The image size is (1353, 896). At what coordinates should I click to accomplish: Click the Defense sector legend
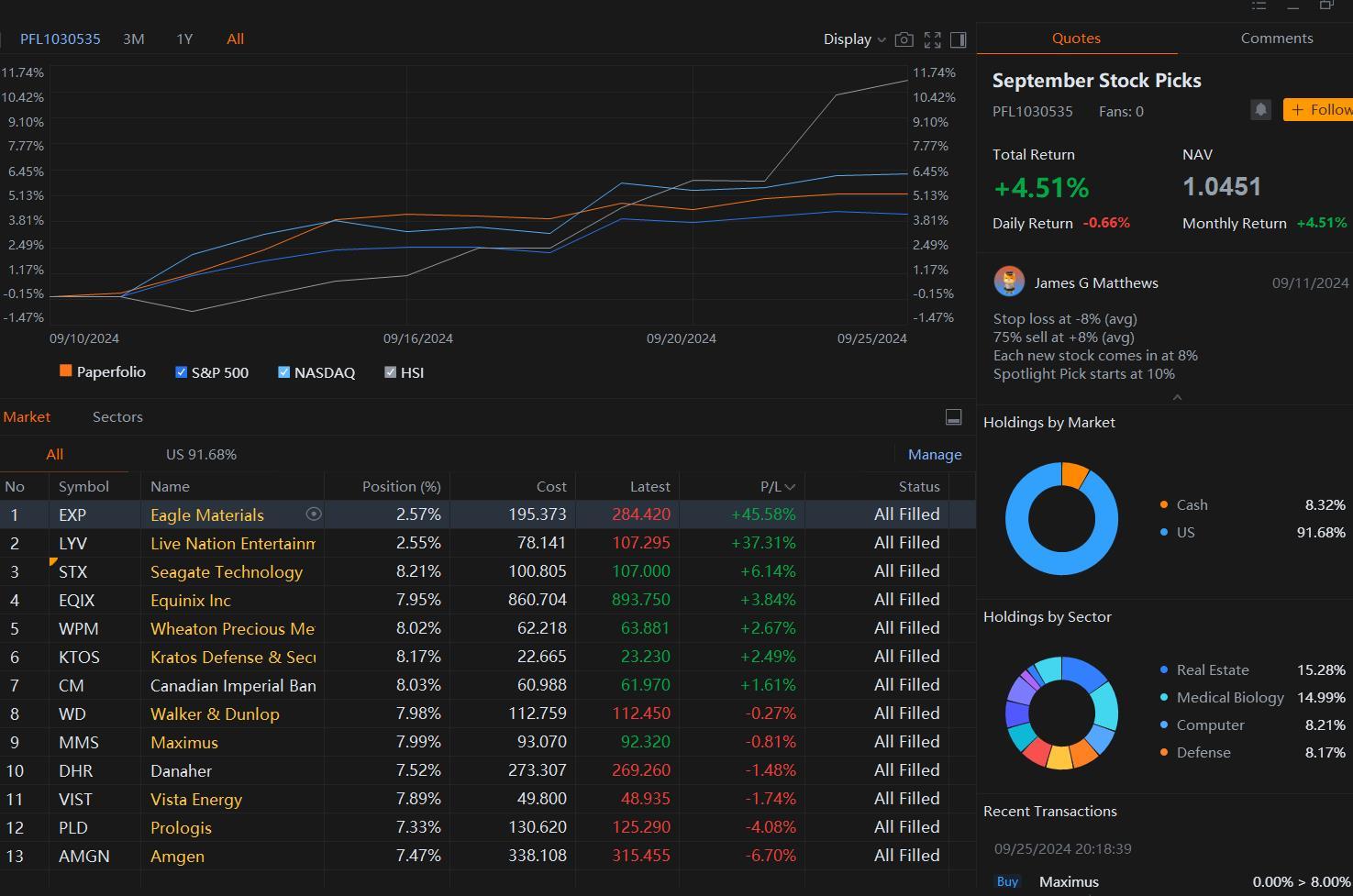(1203, 753)
